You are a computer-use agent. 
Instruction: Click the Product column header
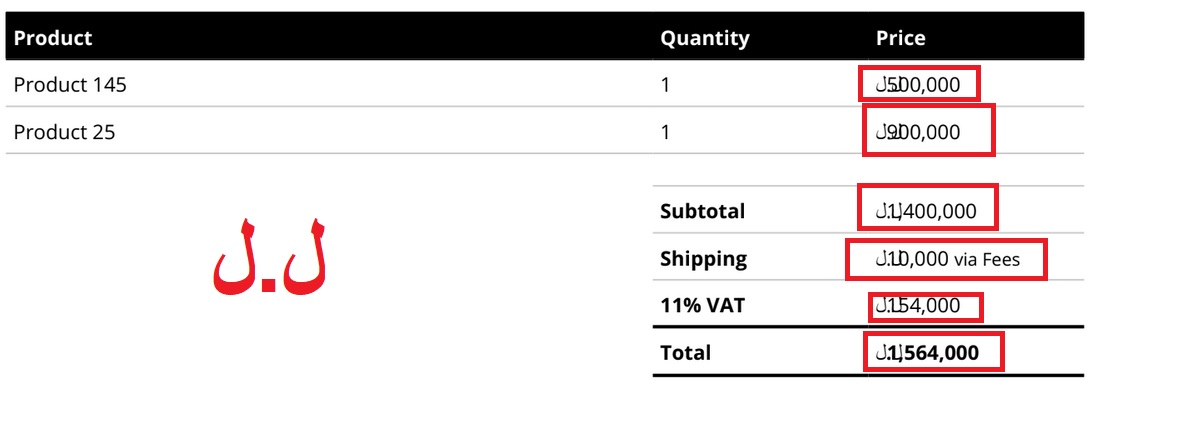click(x=53, y=38)
